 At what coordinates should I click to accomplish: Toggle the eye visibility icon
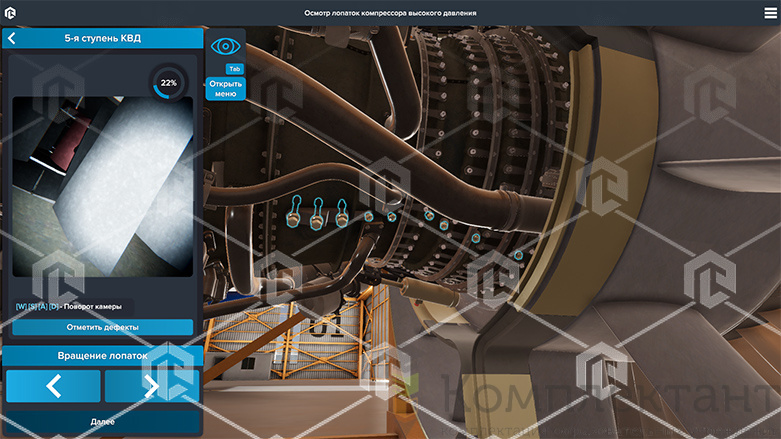[x=225, y=46]
